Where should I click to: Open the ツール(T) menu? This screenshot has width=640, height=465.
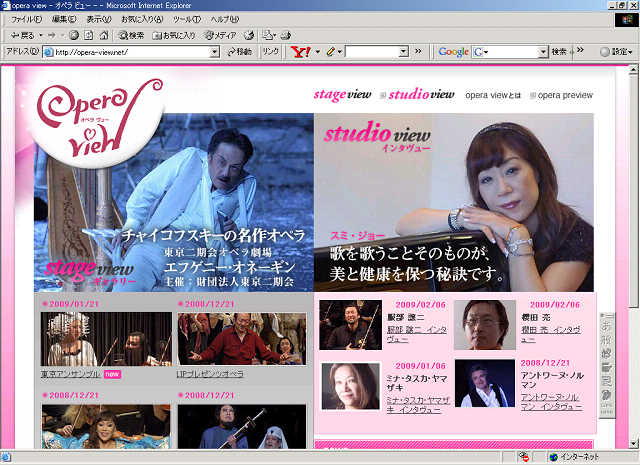pos(187,19)
